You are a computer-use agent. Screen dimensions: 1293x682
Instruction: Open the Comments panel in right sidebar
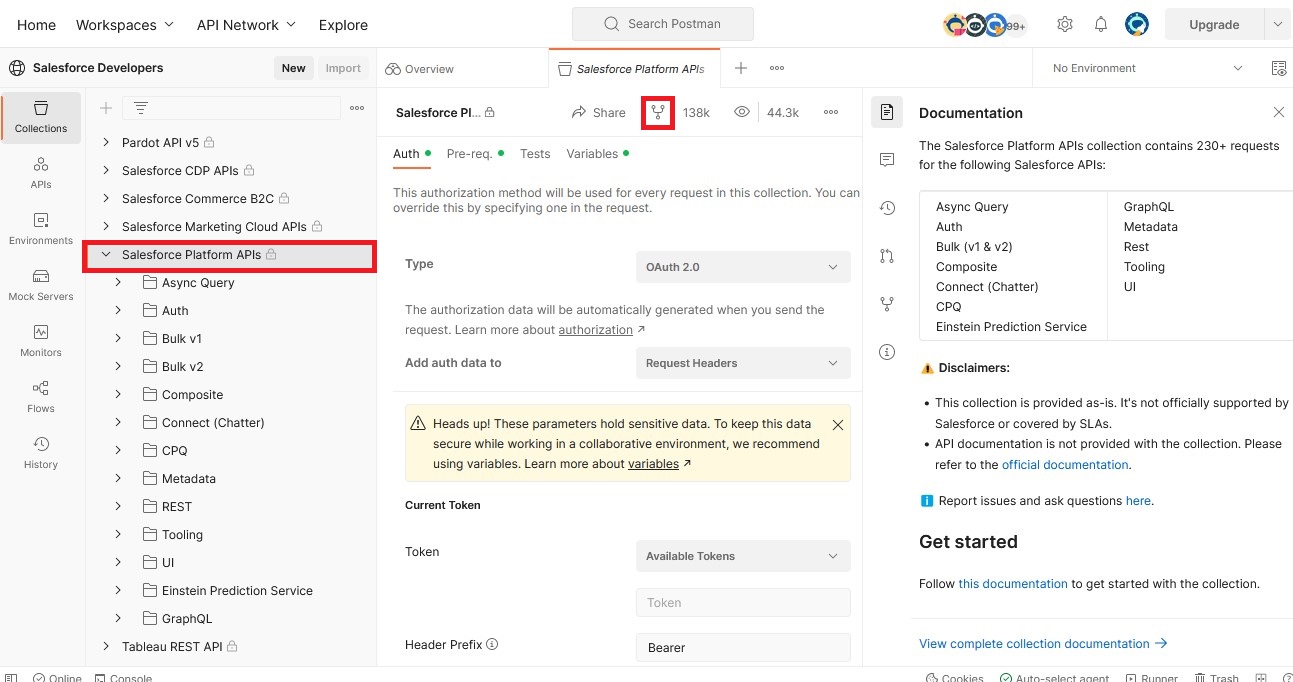click(886, 159)
